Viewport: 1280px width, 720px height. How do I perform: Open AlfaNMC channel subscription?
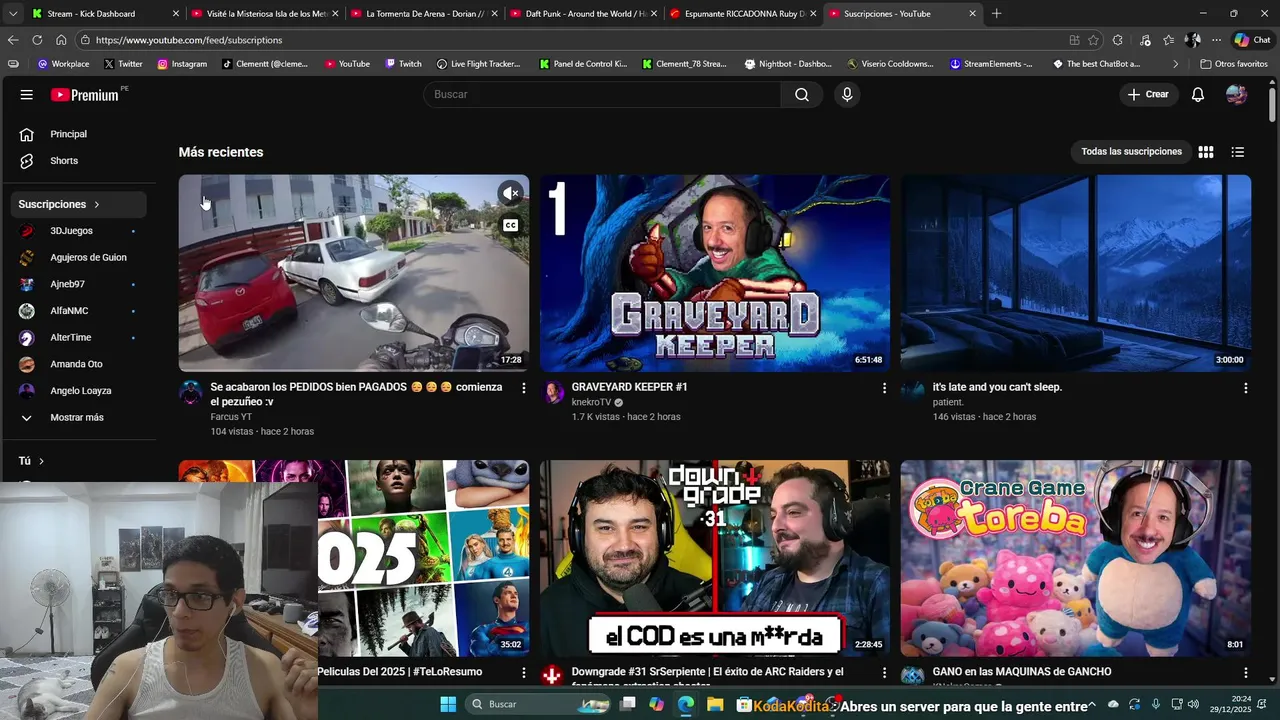(x=78, y=311)
